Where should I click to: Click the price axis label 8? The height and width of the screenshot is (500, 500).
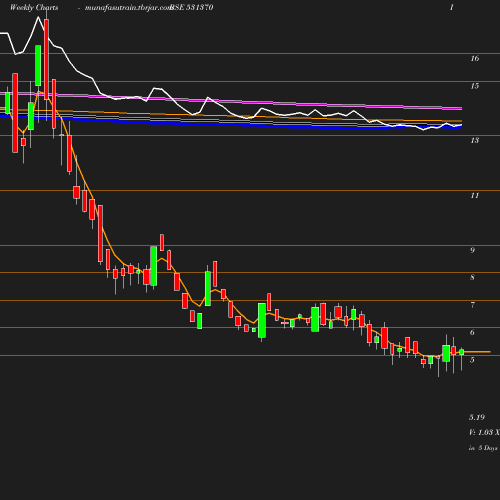click(472, 278)
